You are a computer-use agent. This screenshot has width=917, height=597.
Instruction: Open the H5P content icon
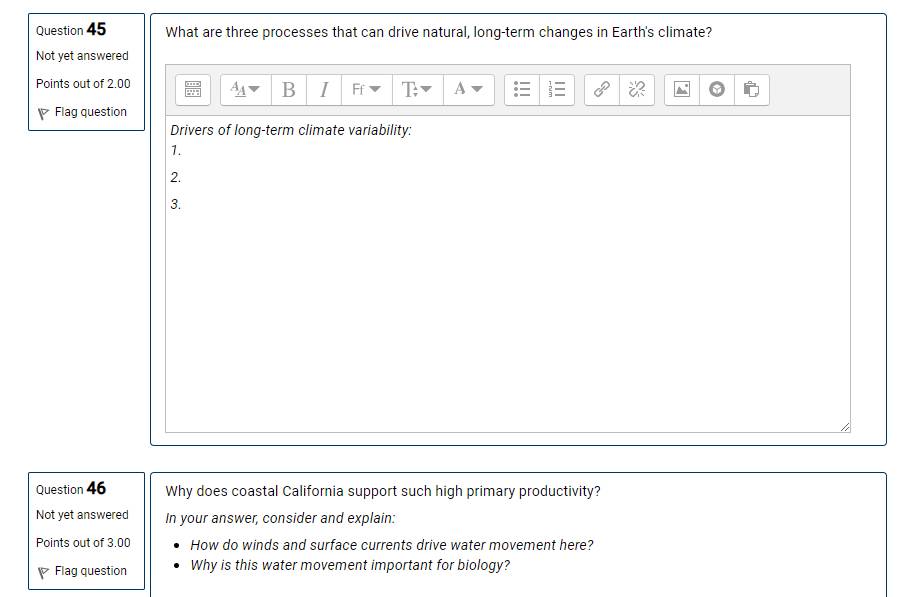717,89
